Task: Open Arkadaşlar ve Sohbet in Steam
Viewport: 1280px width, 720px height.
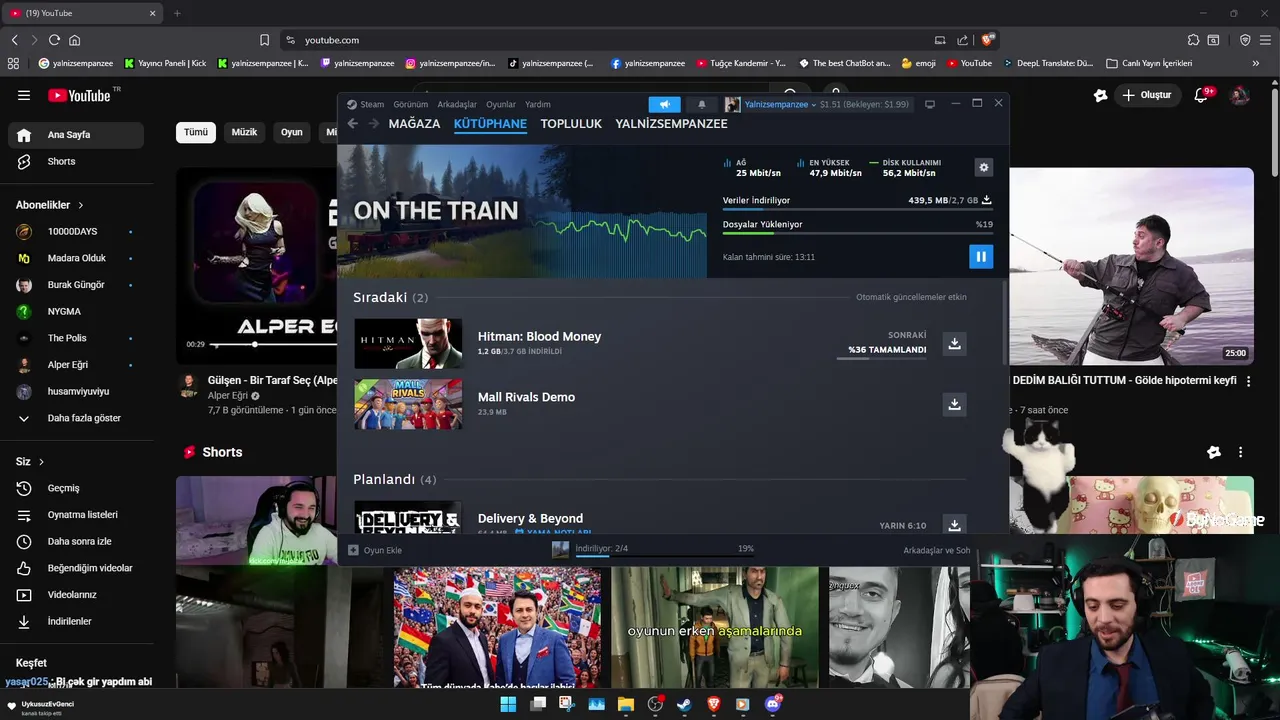Action: 936,550
